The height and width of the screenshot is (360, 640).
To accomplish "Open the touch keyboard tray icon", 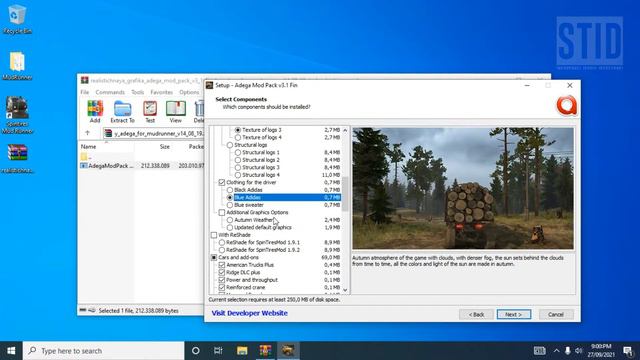I will tap(540, 351).
